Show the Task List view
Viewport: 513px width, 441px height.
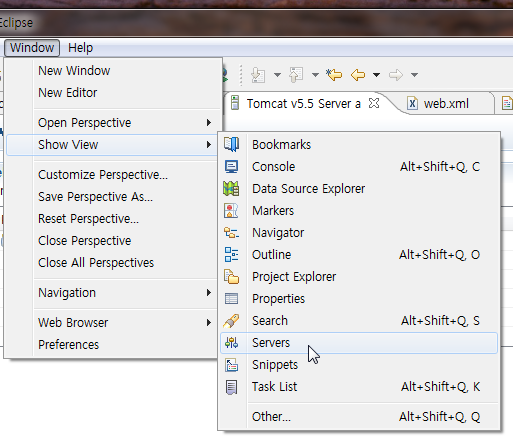[x=359, y=387]
